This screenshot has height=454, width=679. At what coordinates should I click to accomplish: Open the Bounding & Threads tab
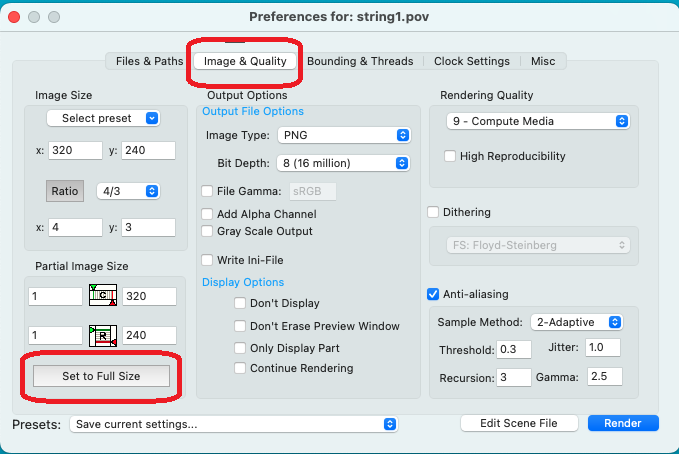click(x=360, y=61)
